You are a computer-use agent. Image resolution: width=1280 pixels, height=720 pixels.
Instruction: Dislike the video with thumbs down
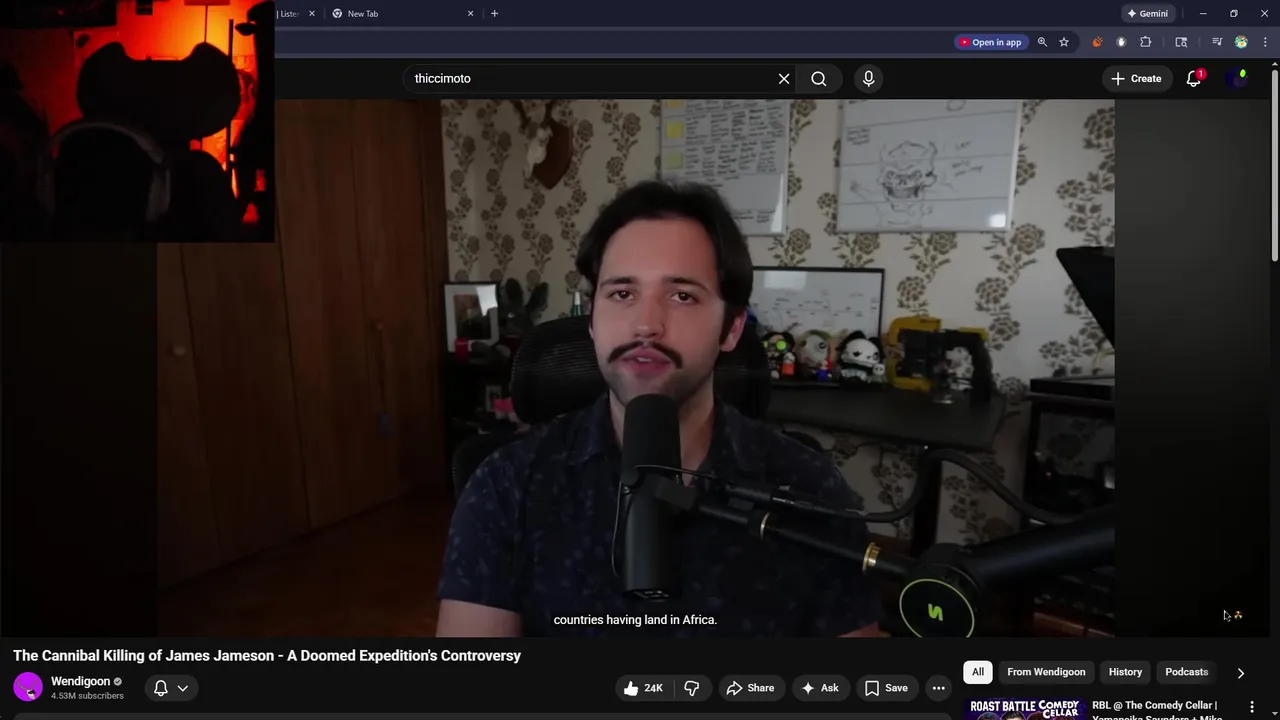pyautogui.click(x=692, y=688)
